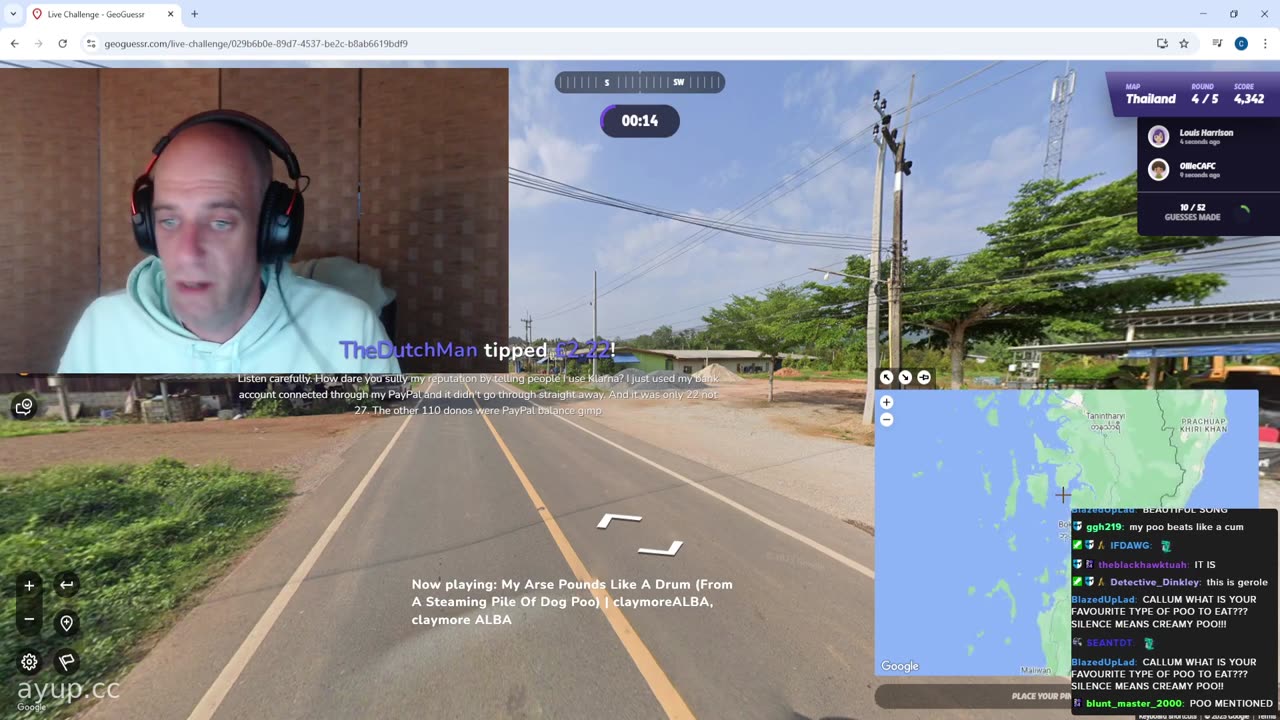This screenshot has height=720, width=1280.
Task: Click username blunt_master_2000 in chat
Action: 1134,703
